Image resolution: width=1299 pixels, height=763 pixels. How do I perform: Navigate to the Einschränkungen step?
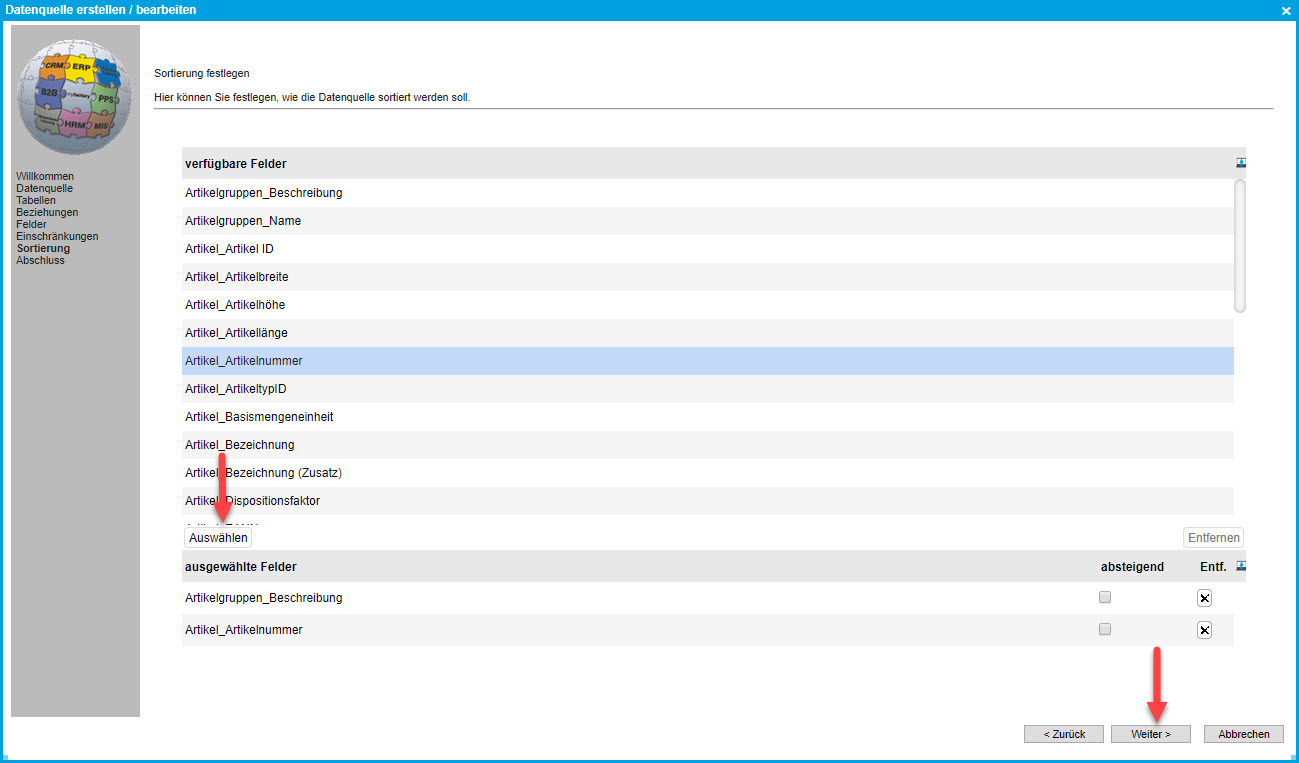tap(57, 236)
